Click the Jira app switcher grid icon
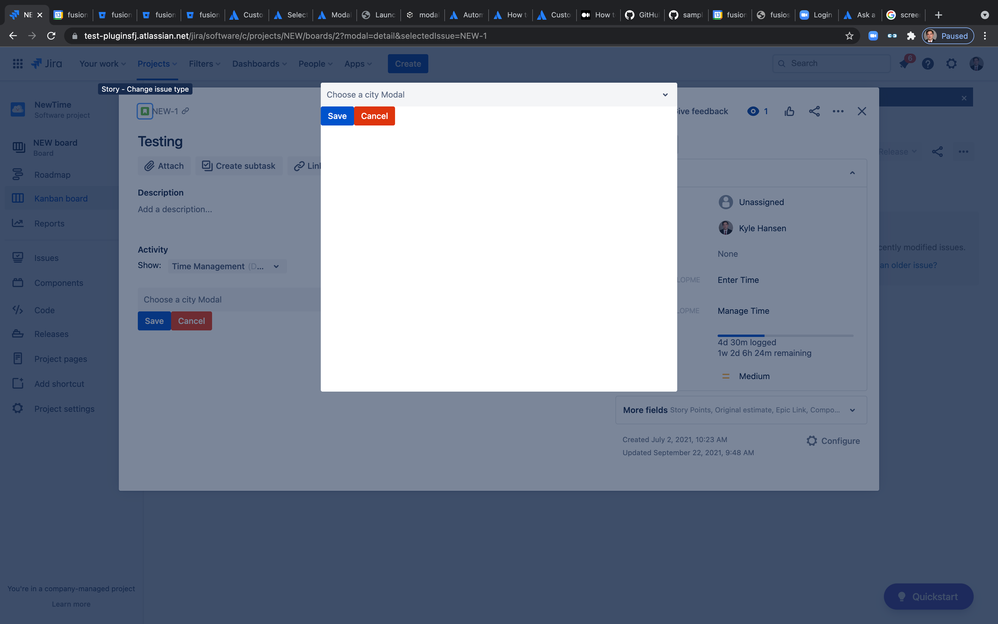Viewport: 998px width, 624px height. point(17,63)
